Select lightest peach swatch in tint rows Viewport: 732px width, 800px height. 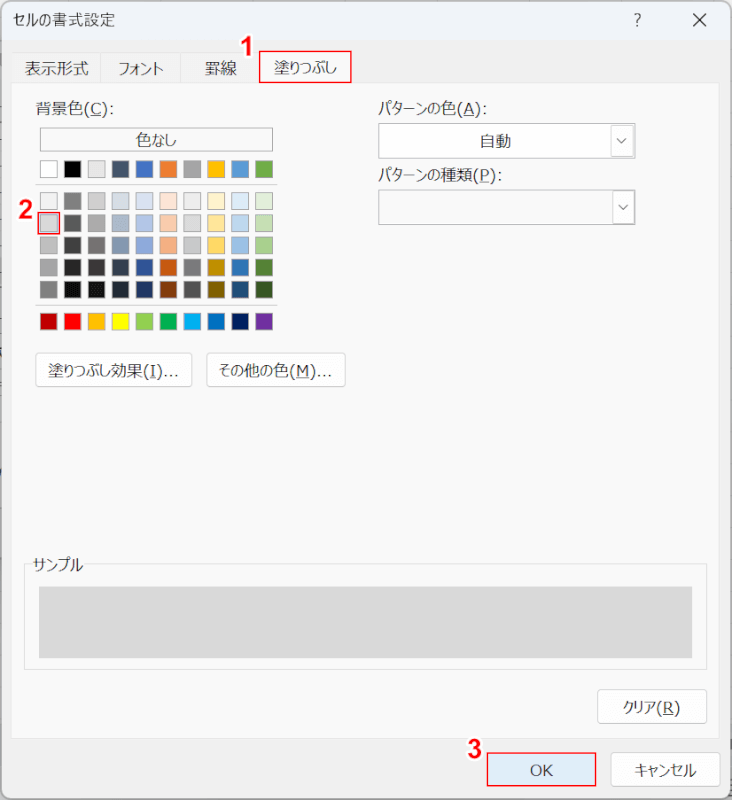click(168, 201)
